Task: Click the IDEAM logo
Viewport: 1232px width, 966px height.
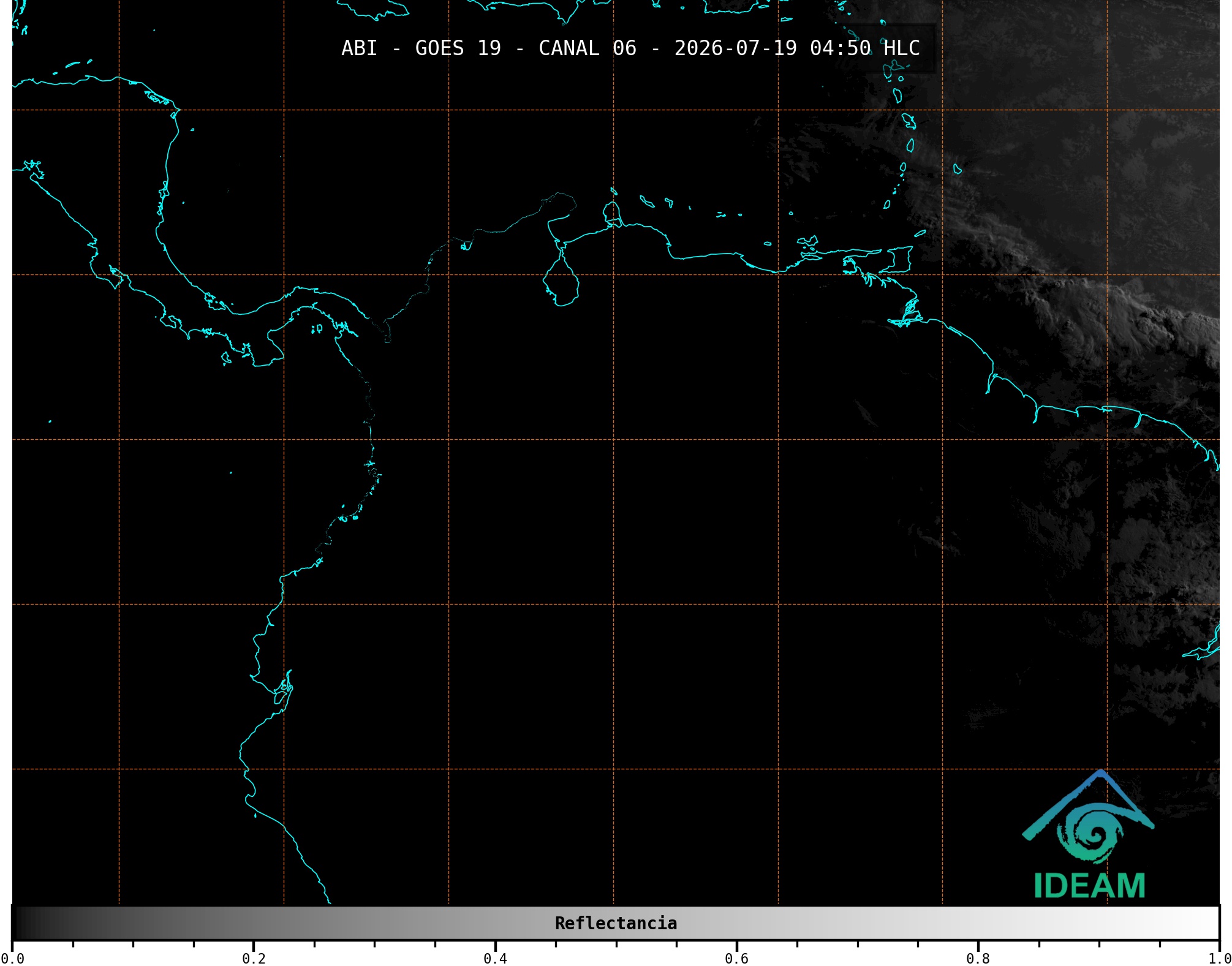Action: (1089, 834)
